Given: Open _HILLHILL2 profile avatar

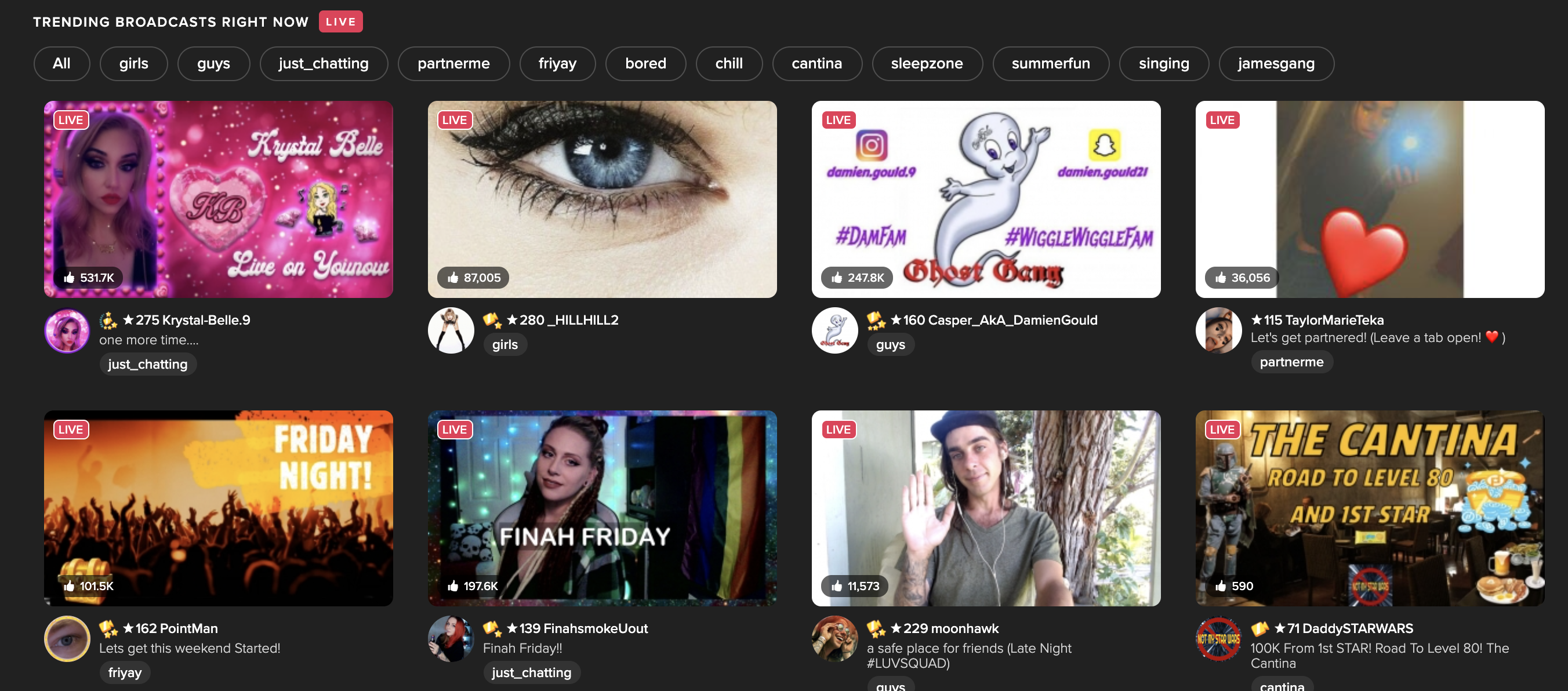Looking at the screenshot, I should 451,330.
